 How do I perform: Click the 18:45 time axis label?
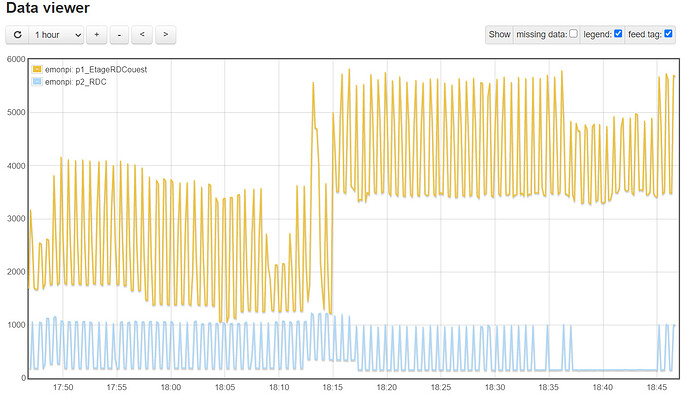pos(657,387)
